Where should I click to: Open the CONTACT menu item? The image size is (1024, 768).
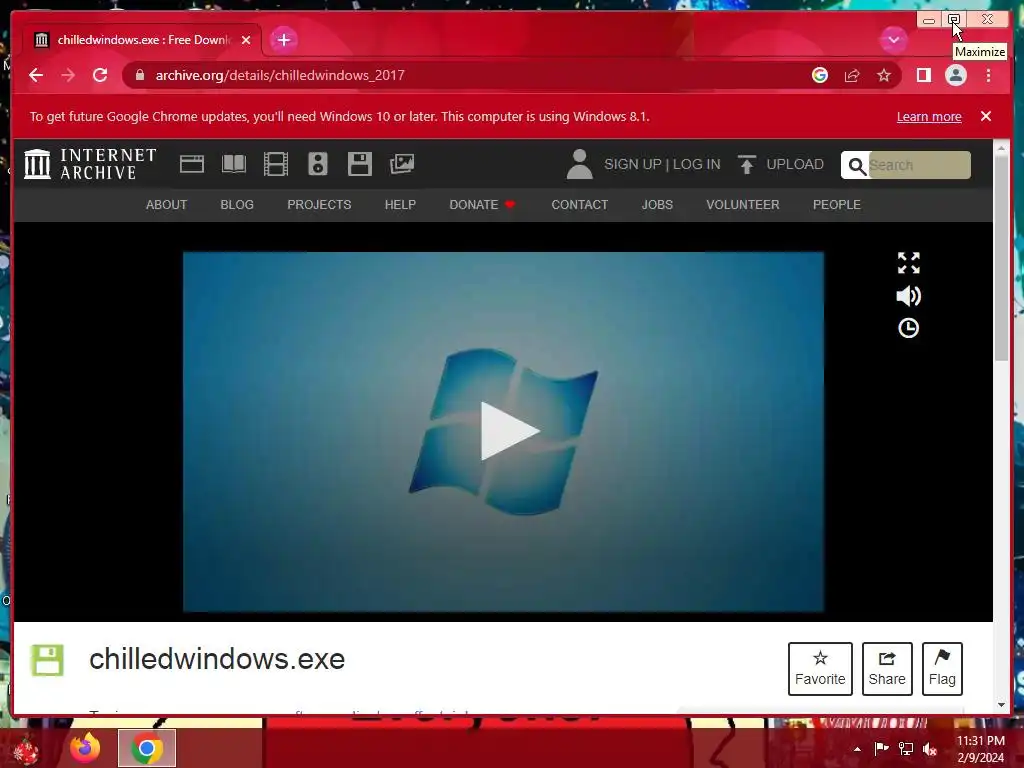click(579, 204)
